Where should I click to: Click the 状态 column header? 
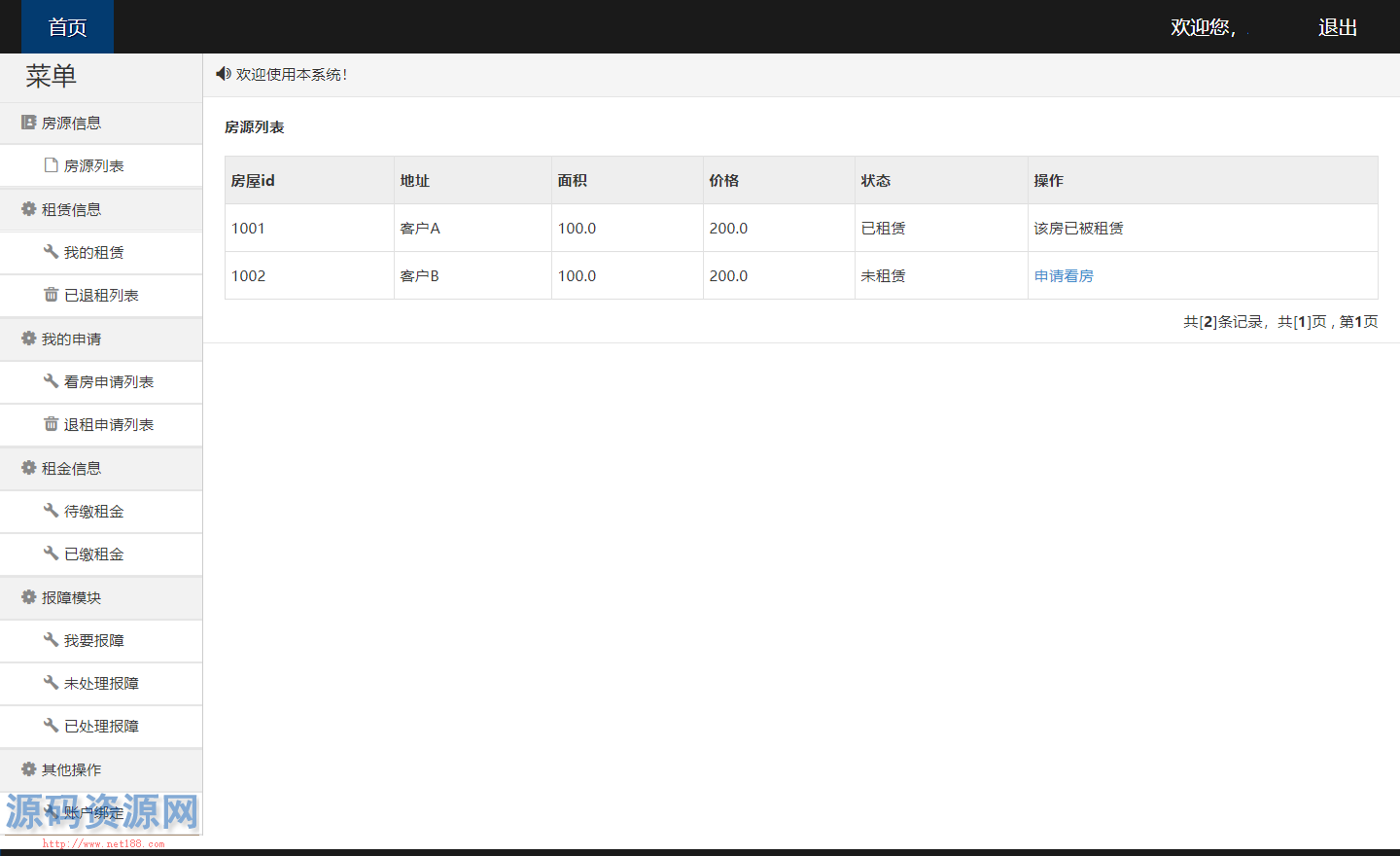pos(941,180)
